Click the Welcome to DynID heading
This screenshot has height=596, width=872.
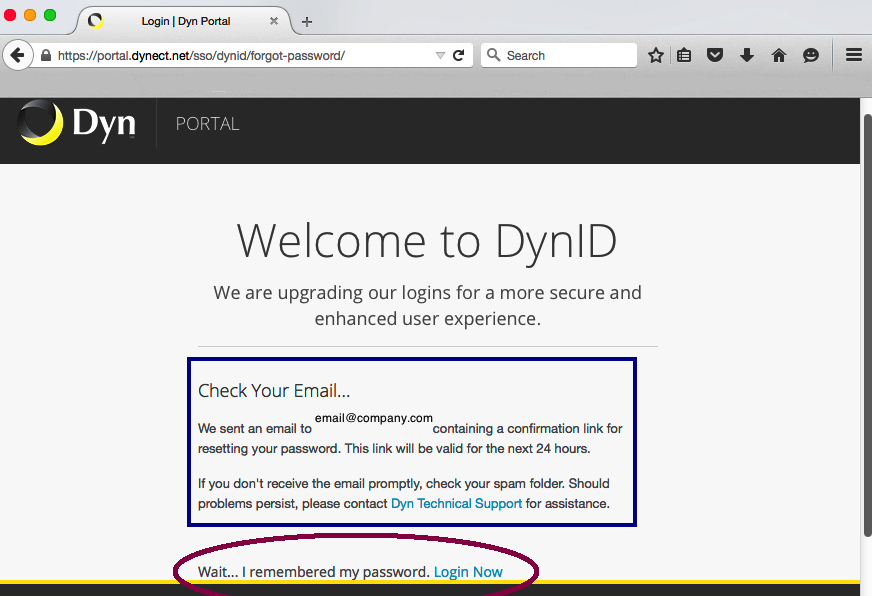[x=427, y=241]
